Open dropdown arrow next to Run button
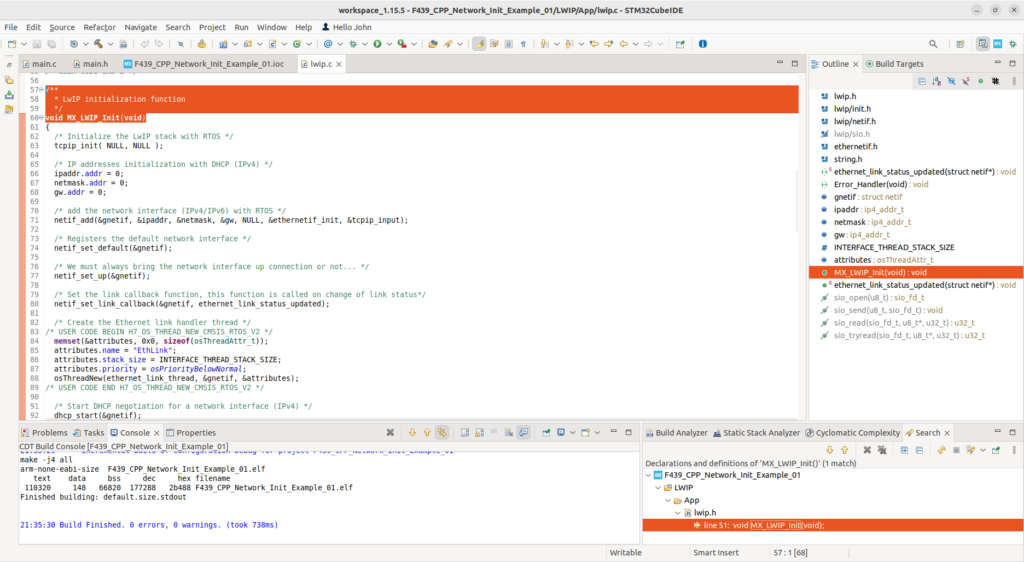Viewport: 1024px width, 562px height. tap(389, 44)
